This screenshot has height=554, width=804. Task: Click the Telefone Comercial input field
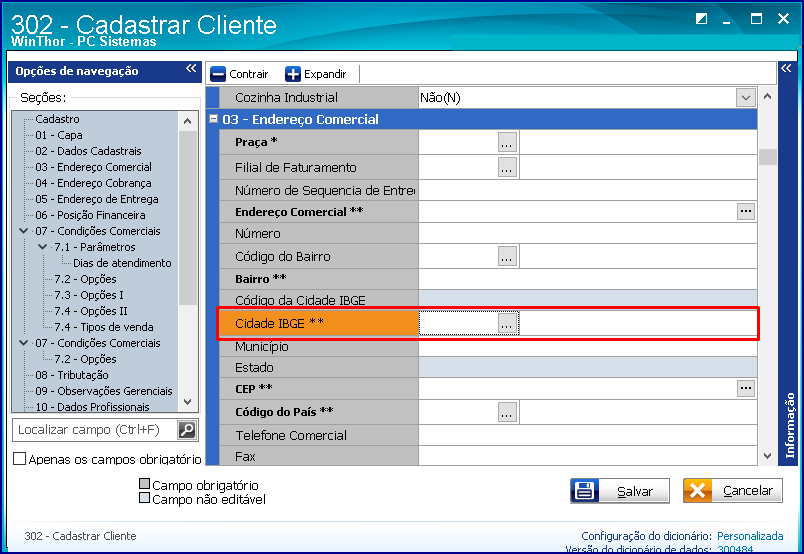[x=588, y=435]
